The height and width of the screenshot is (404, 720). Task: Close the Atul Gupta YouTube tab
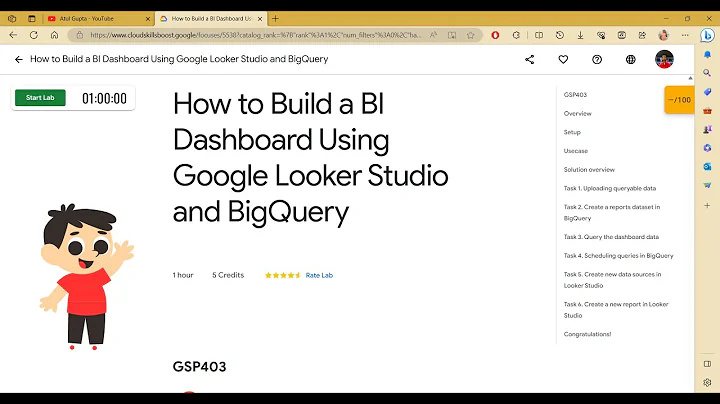pos(147,19)
